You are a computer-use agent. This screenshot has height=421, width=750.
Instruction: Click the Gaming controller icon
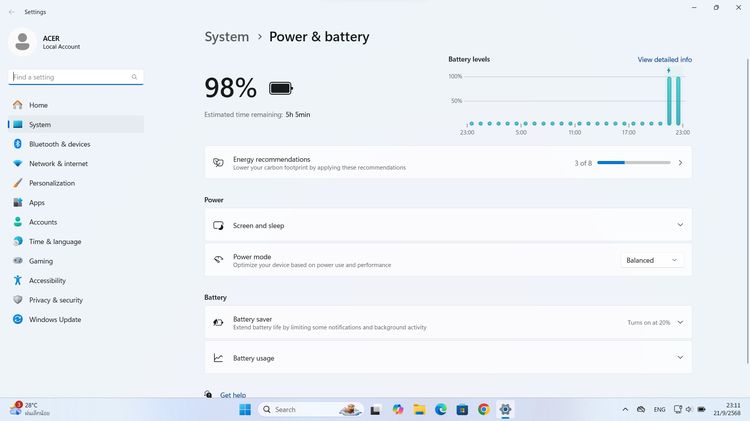[x=18, y=261]
